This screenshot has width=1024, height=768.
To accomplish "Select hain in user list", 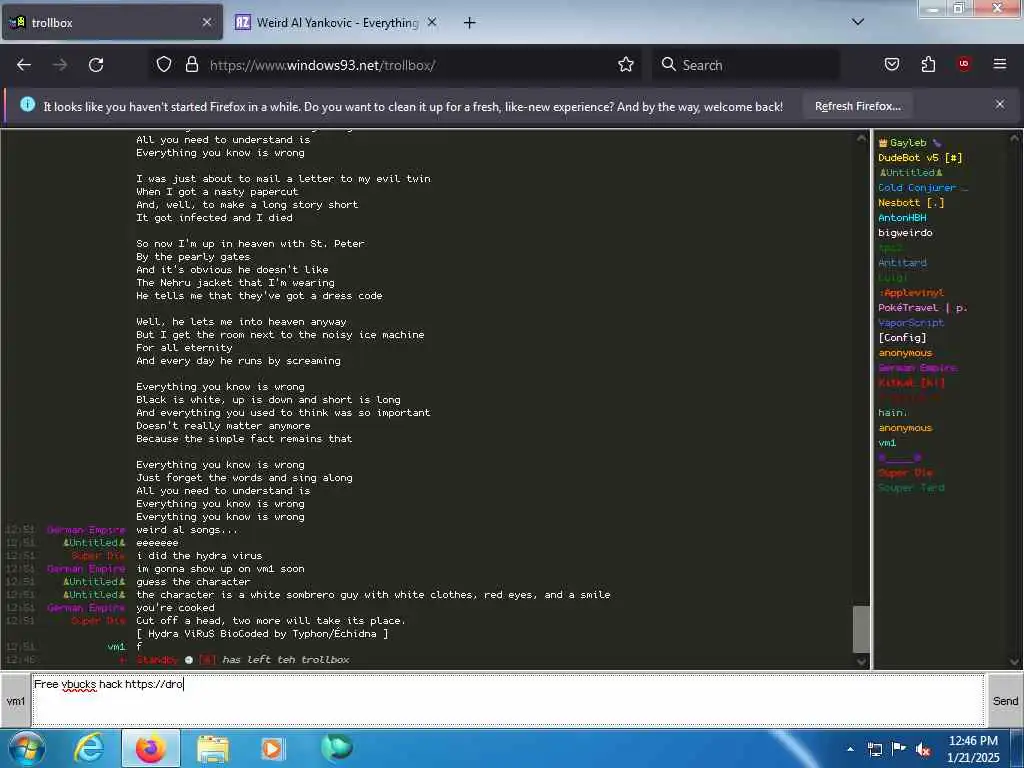I will [x=893, y=413].
